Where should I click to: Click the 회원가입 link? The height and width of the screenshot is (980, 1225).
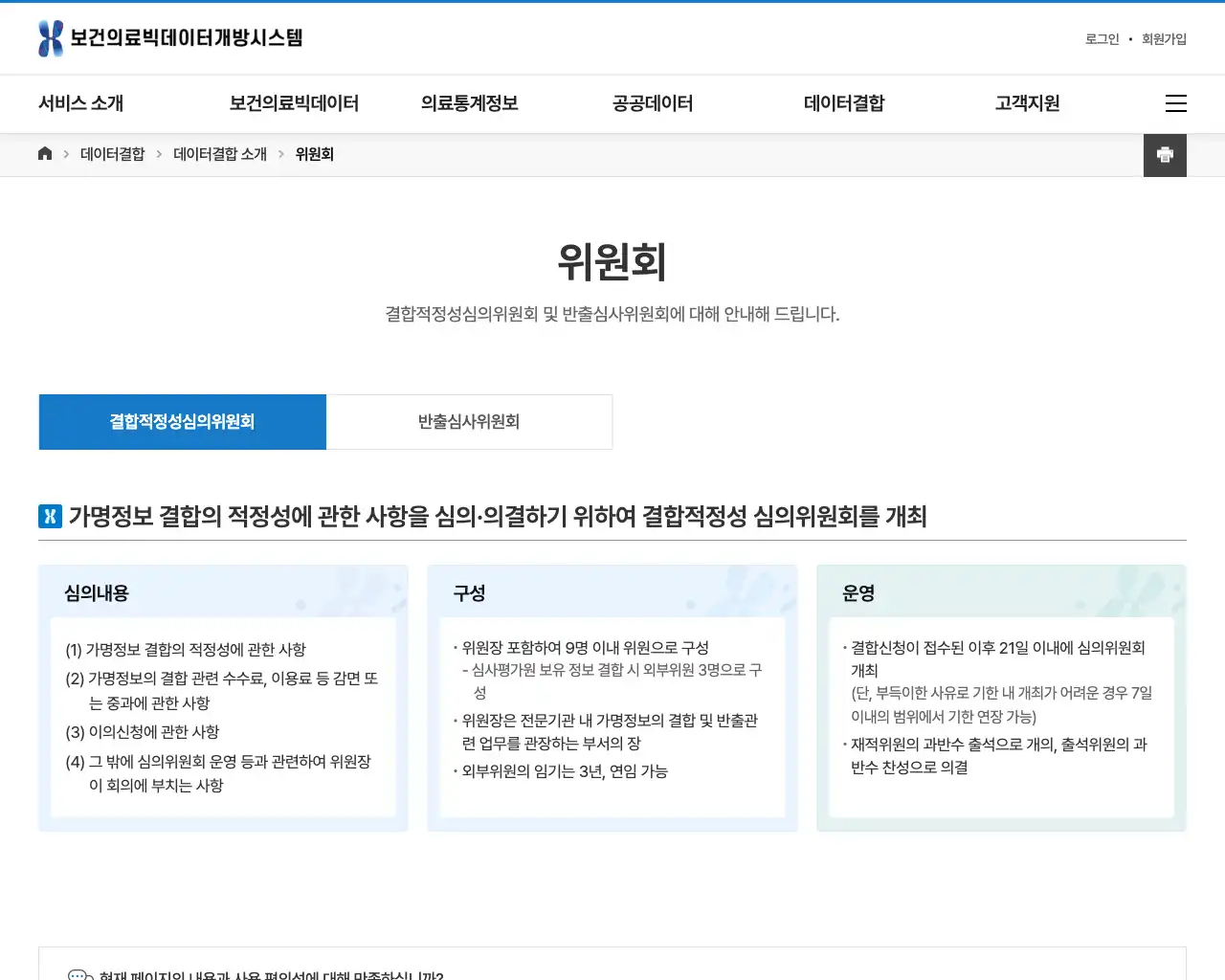coord(1164,39)
